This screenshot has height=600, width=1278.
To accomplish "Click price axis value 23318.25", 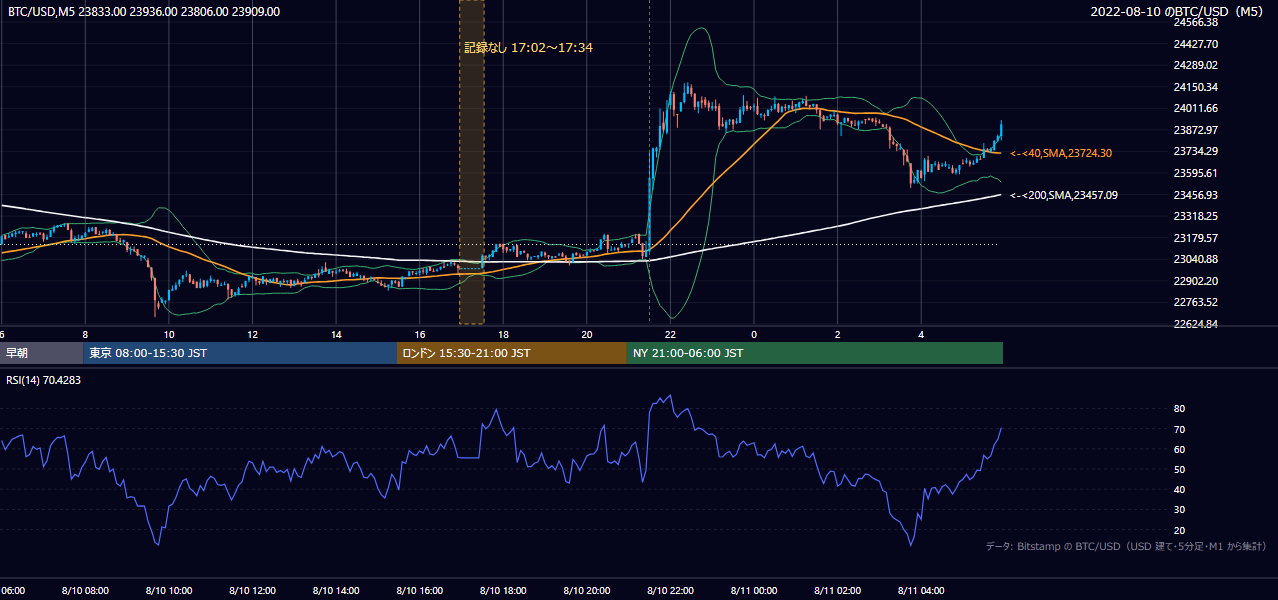I will [1196, 216].
